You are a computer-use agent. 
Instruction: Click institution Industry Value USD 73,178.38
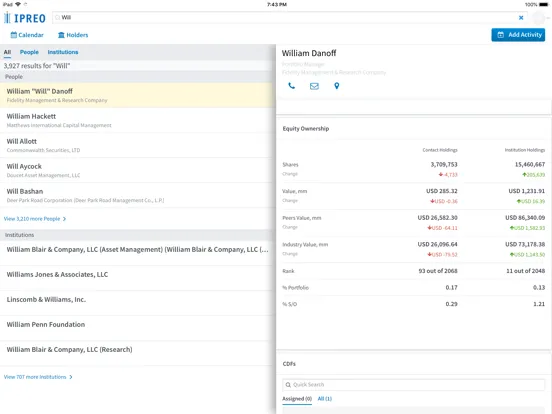(525, 244)
